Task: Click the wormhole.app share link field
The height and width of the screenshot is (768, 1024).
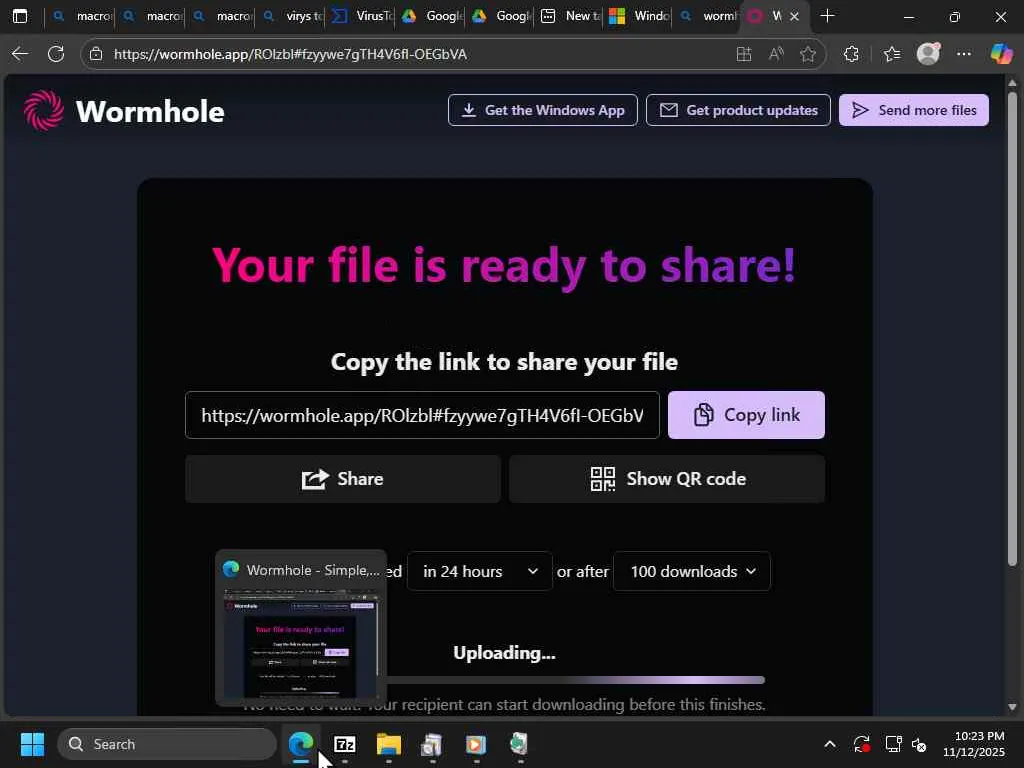Action: (422, 415)
